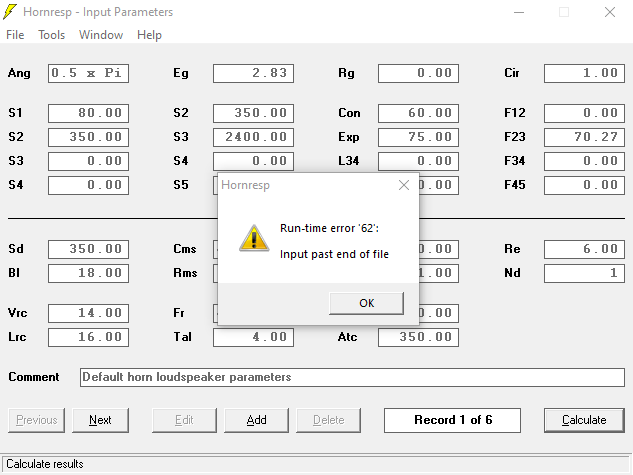Image resolution: width=633 pixels, height=475 pixels.
Task: Click the Hornresp lightning bolt title bar icon
Action: tap(10, 12)
